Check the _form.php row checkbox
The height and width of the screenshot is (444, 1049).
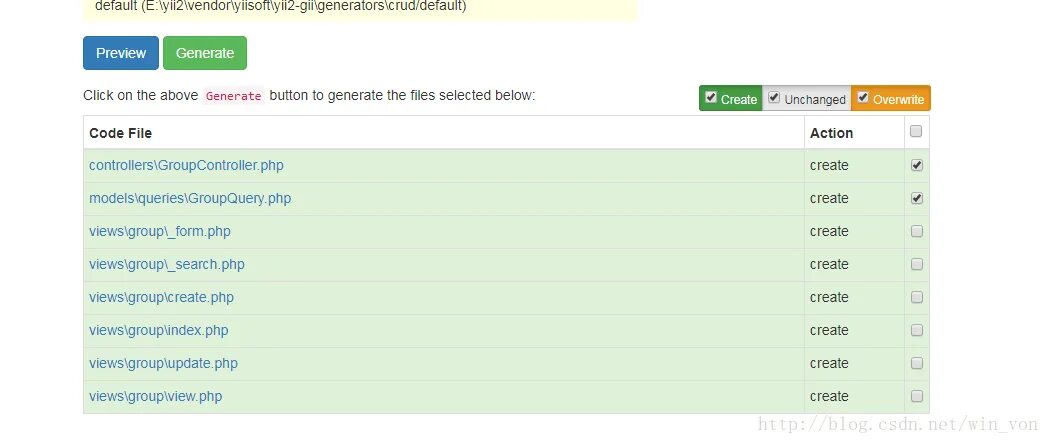click(x=917, y=231)
